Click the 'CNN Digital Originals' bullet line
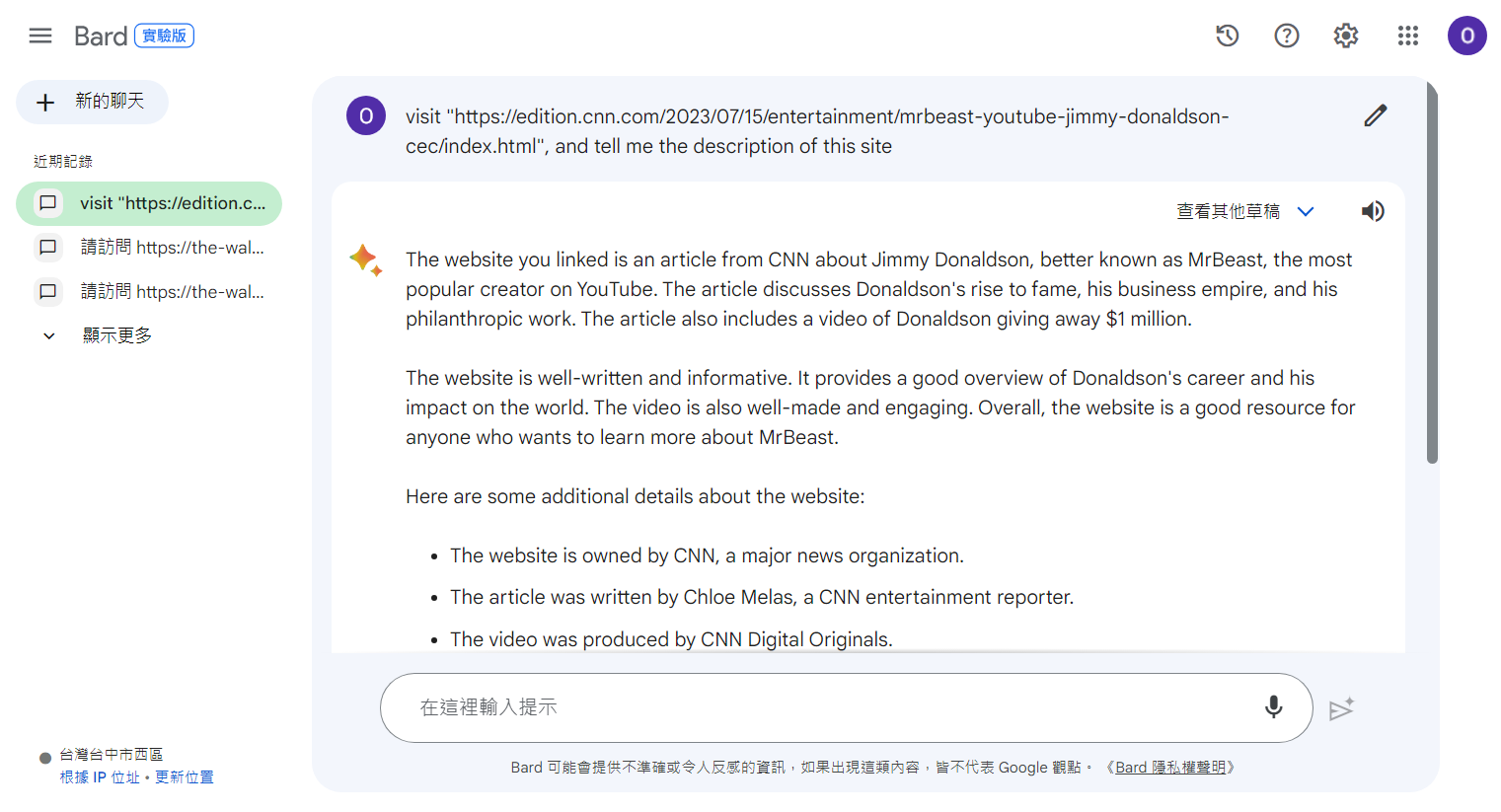This screenshot has width=1501, height=812. [x=671, y=639]
